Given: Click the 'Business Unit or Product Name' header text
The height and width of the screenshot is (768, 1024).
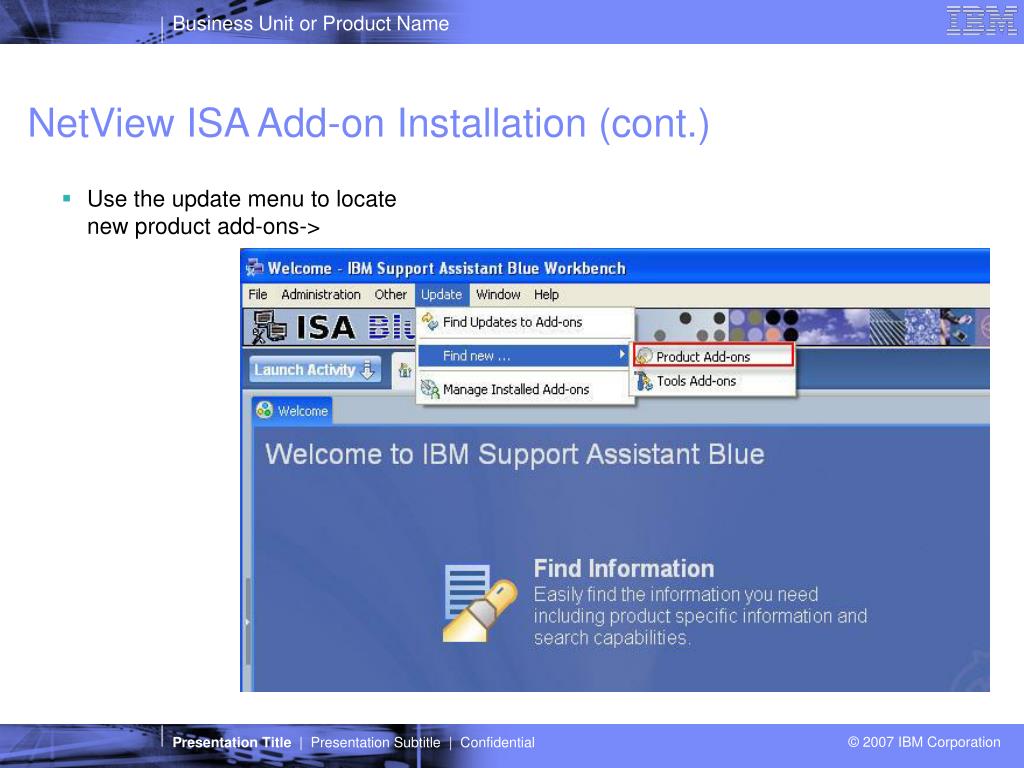Looking at the screenshot, I should (311, 24).
